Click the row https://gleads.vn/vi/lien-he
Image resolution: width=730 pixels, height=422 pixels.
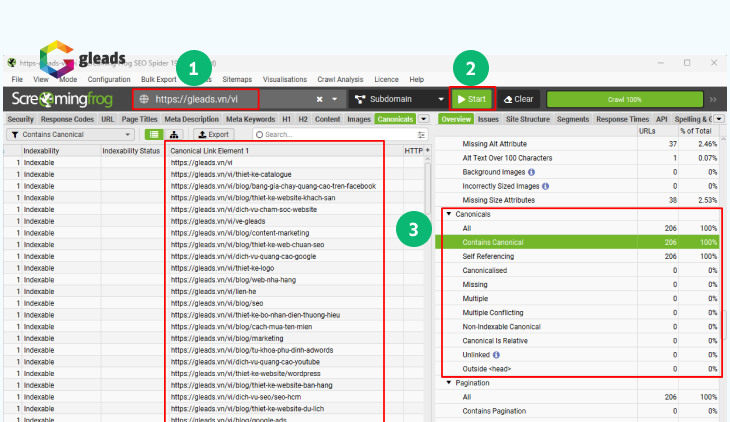point(214,292)
